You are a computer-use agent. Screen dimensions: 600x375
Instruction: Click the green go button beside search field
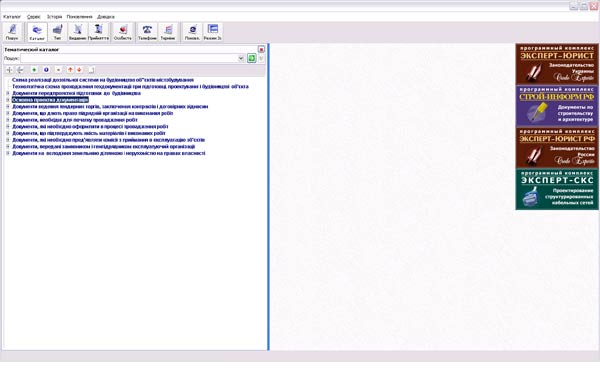pyautogui.click(x=252, y=58)
